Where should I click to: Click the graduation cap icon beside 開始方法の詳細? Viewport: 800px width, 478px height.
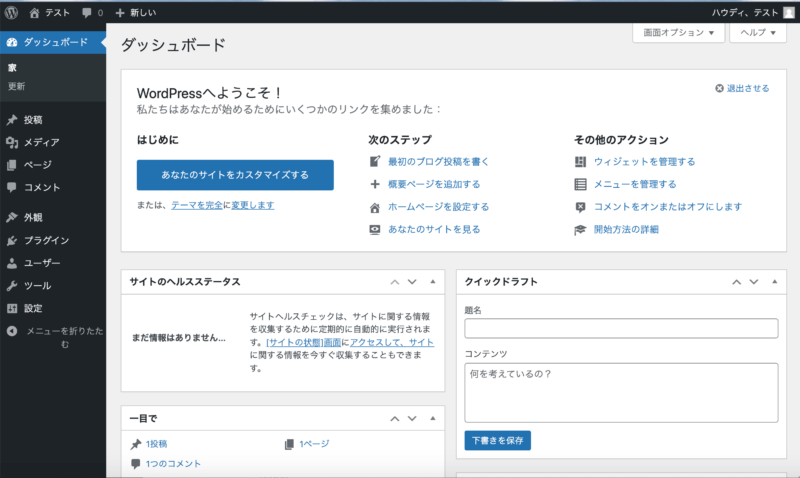coord(581,230)
